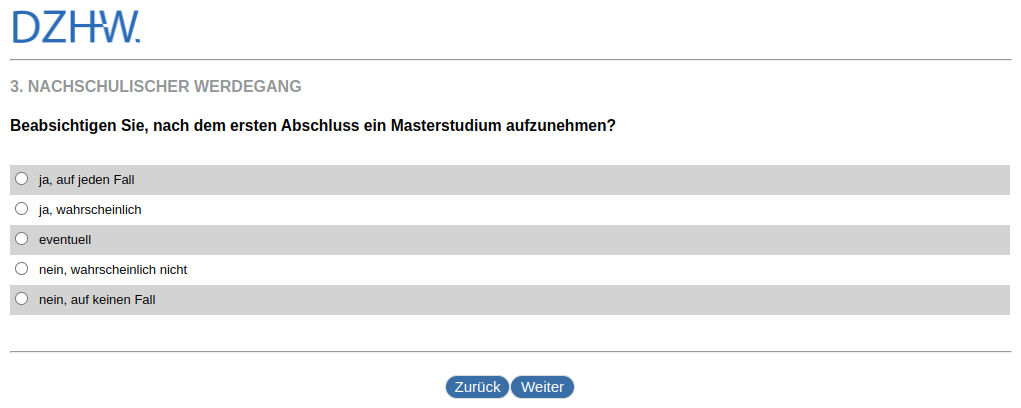Click the horizontal divider below the logo
Image resolution: width=1021 pixels, height=408 pixels.
(x=510, y=60)
